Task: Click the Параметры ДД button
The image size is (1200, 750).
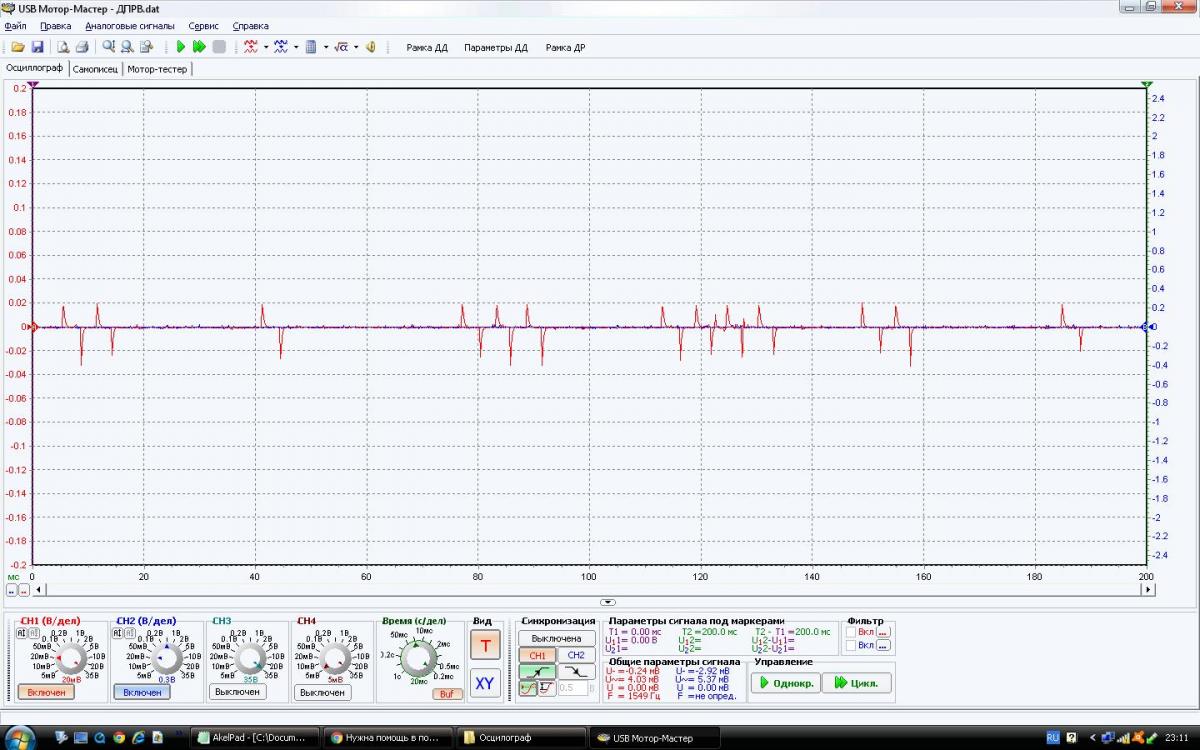Action: (495, 47)
